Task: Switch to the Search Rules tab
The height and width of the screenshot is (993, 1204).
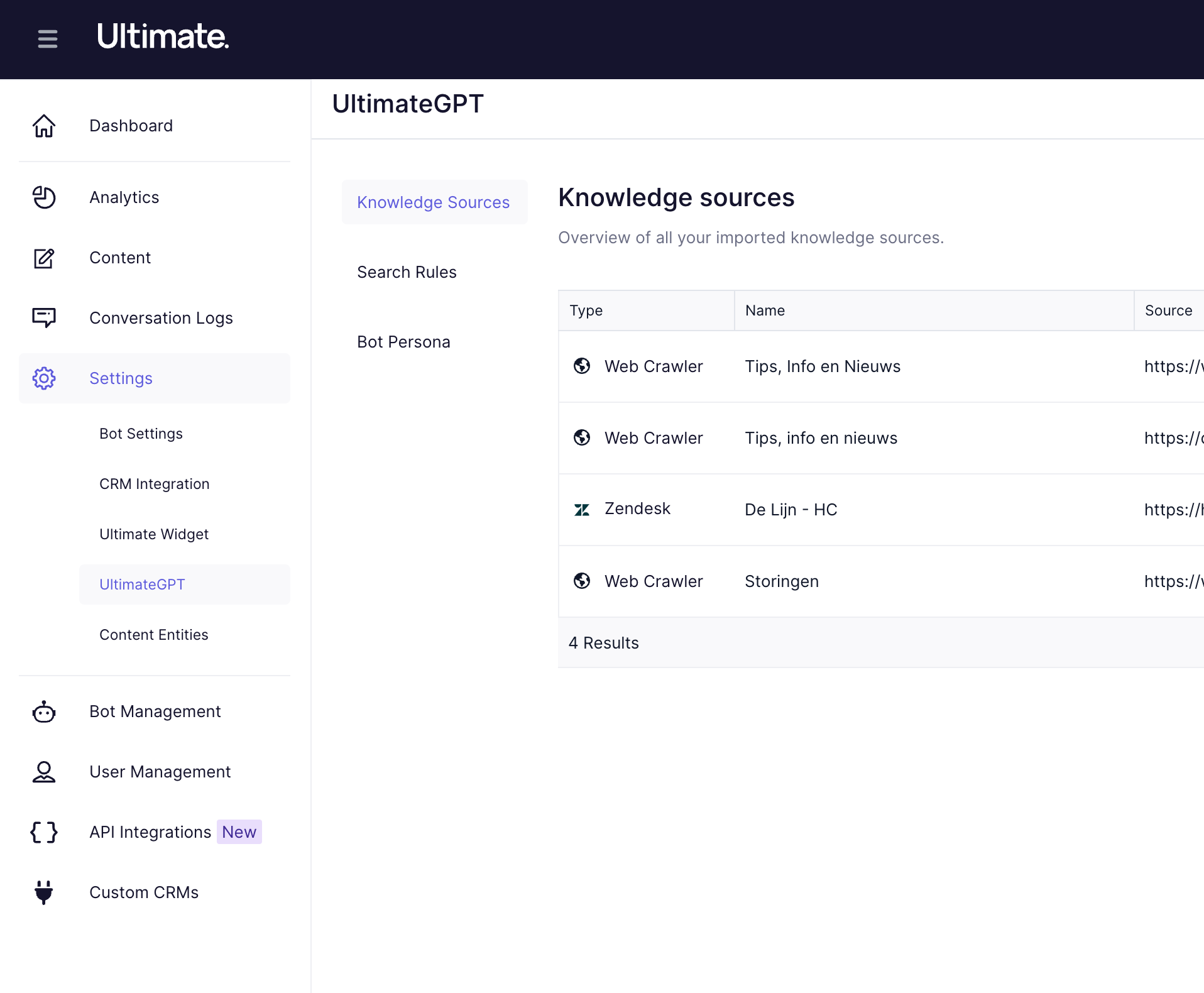Action: 407,272
